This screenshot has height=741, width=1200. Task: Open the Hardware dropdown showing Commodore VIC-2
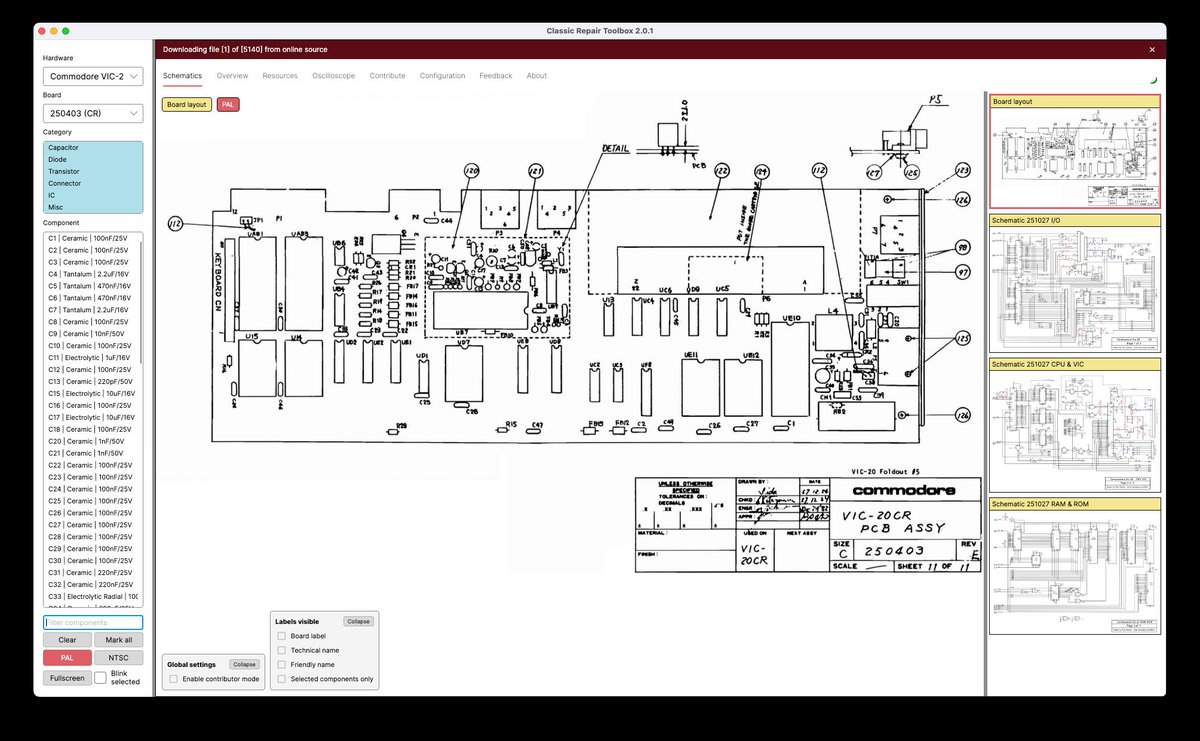(x=93, y=76)
